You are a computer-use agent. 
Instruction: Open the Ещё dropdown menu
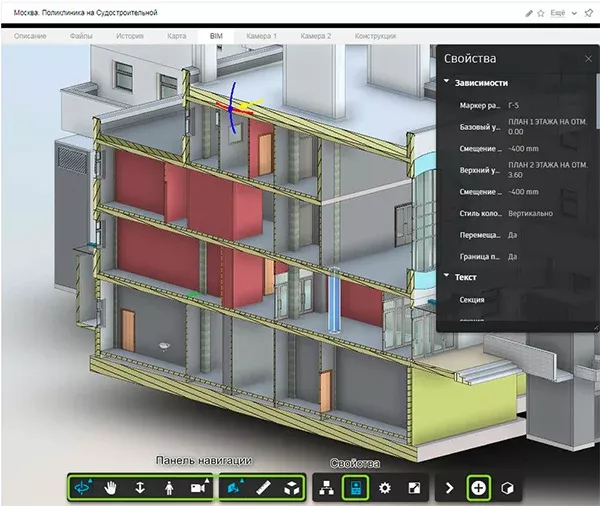[x=558, y=13]
